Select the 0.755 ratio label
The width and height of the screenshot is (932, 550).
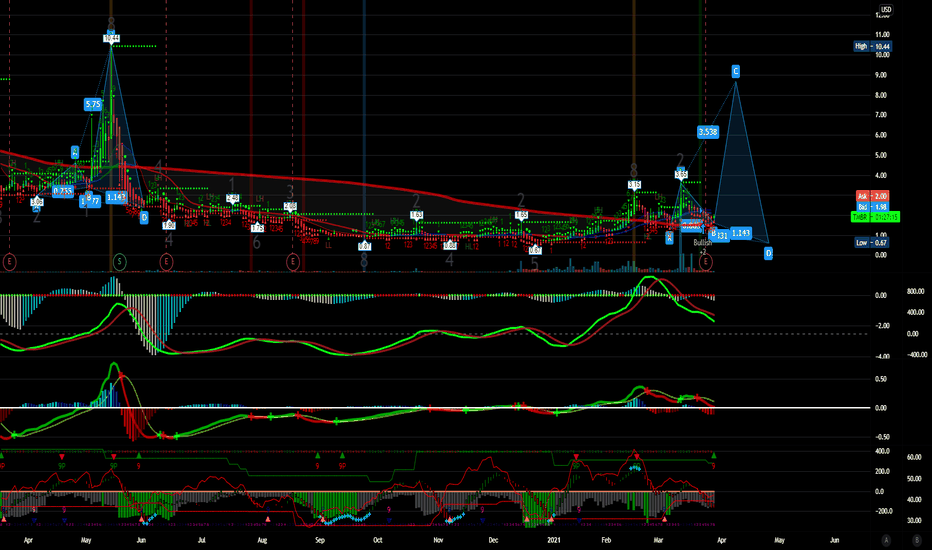click(x=62, y=191)
